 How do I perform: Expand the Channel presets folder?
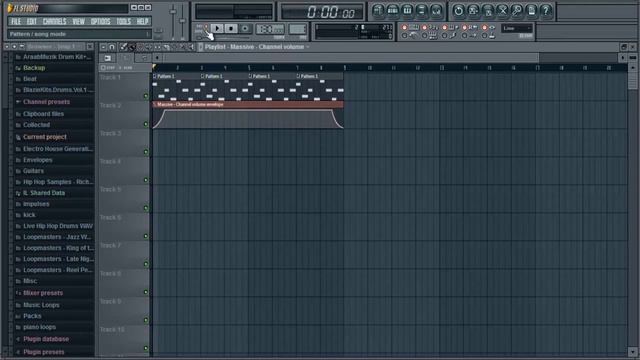click(47, 102)
